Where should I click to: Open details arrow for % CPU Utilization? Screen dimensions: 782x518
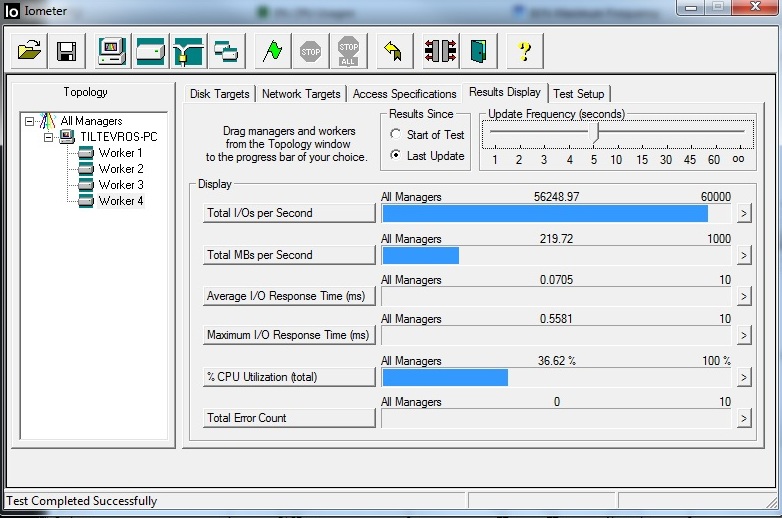(x=744, y=377)
